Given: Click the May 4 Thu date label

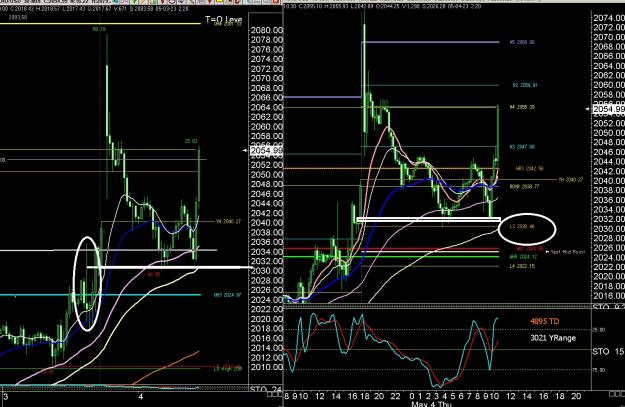Looking at the screenshot, I should point(431,404).
